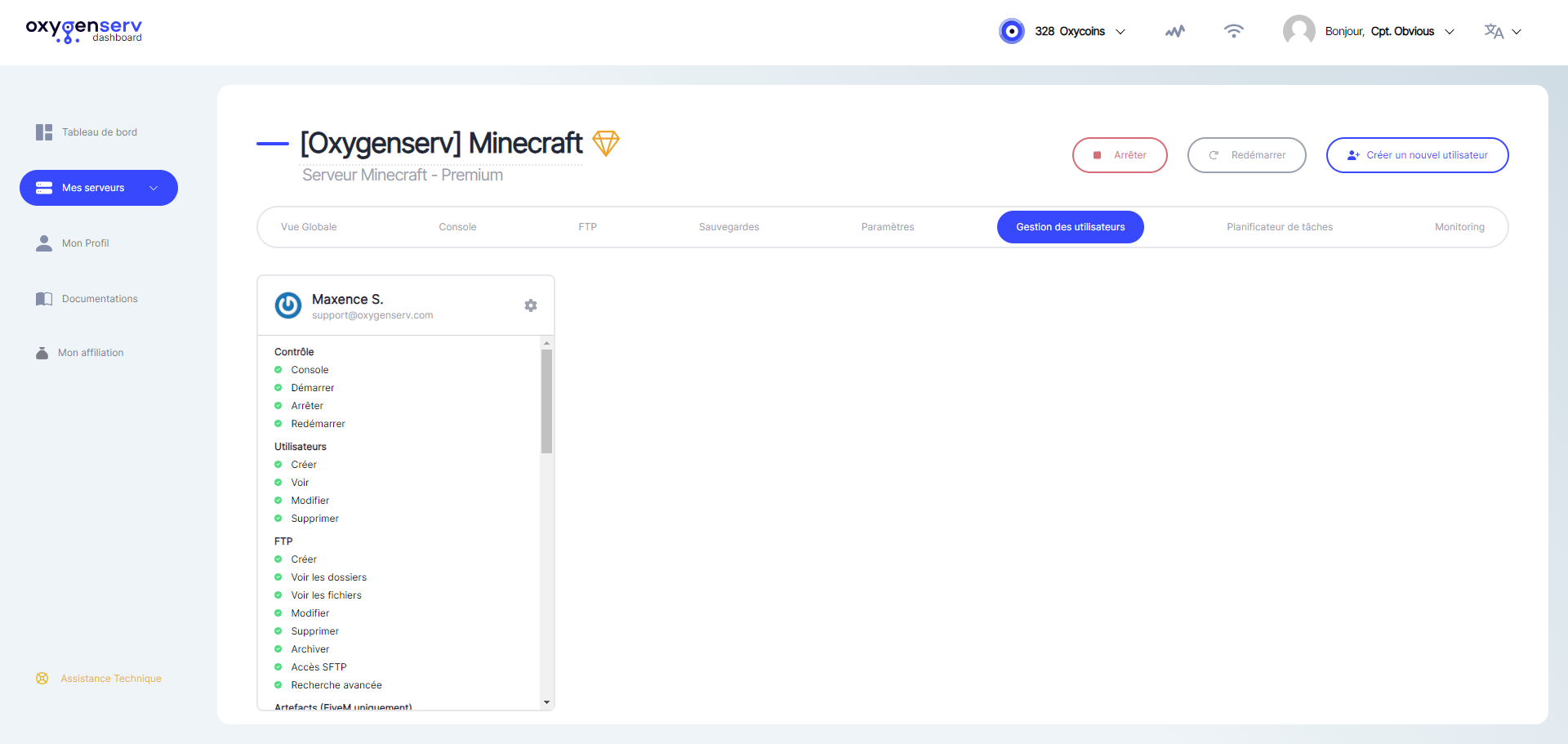Open the Console tab

coord(457,227)
